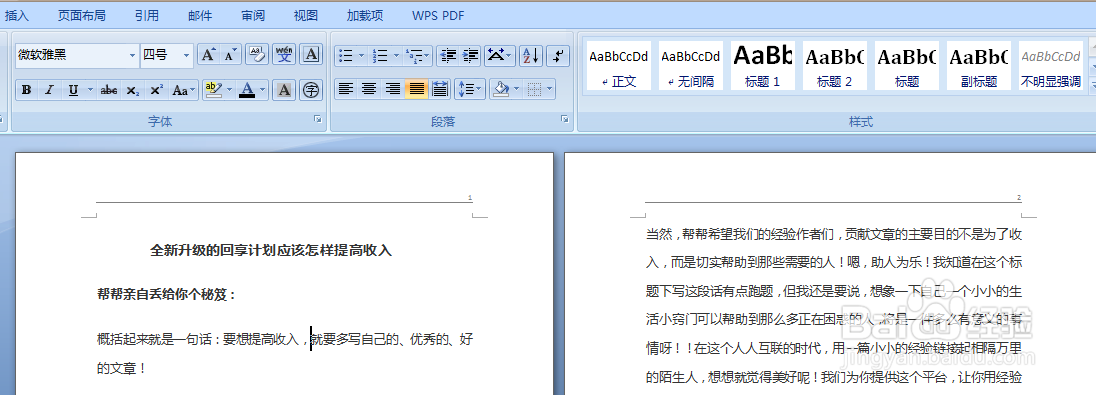Expand the bullet library dropdown arrow
The width and height of the screenshot is (1096, 395).
coord(361,55)
